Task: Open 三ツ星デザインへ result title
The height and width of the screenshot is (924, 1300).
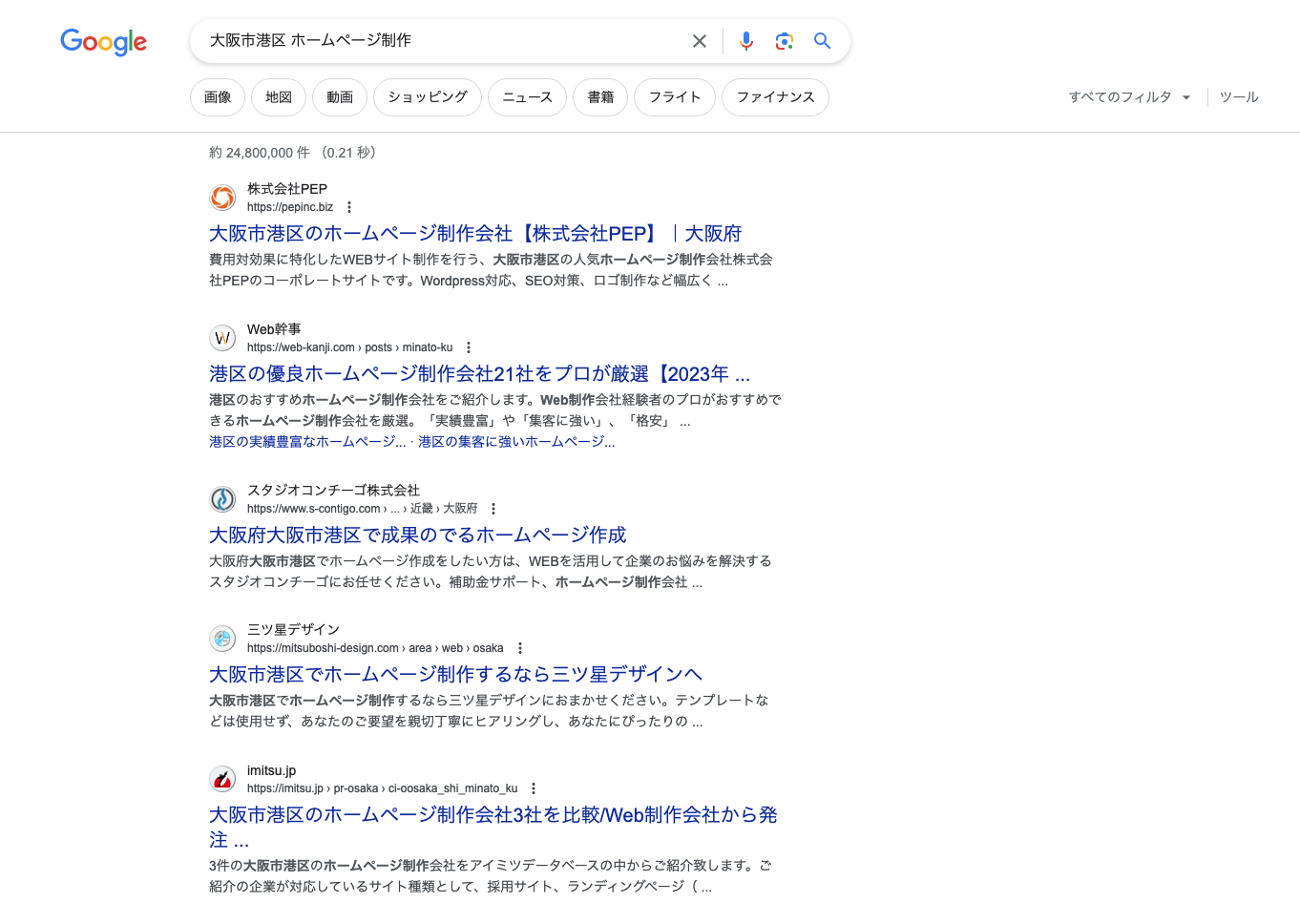Action: 455,675
